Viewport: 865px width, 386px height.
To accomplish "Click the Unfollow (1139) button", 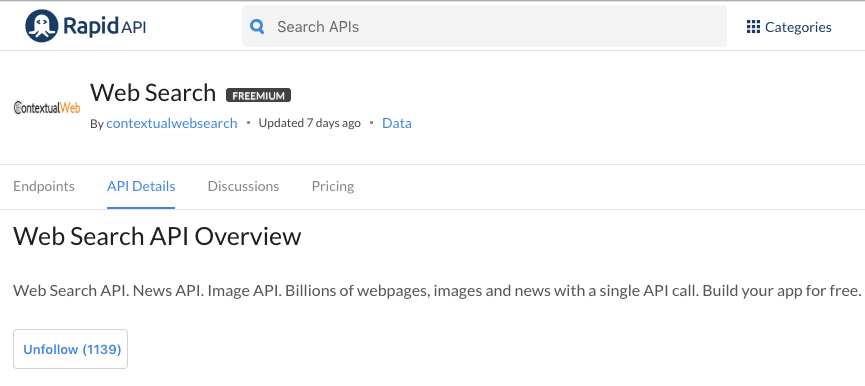I will point(71,349).
